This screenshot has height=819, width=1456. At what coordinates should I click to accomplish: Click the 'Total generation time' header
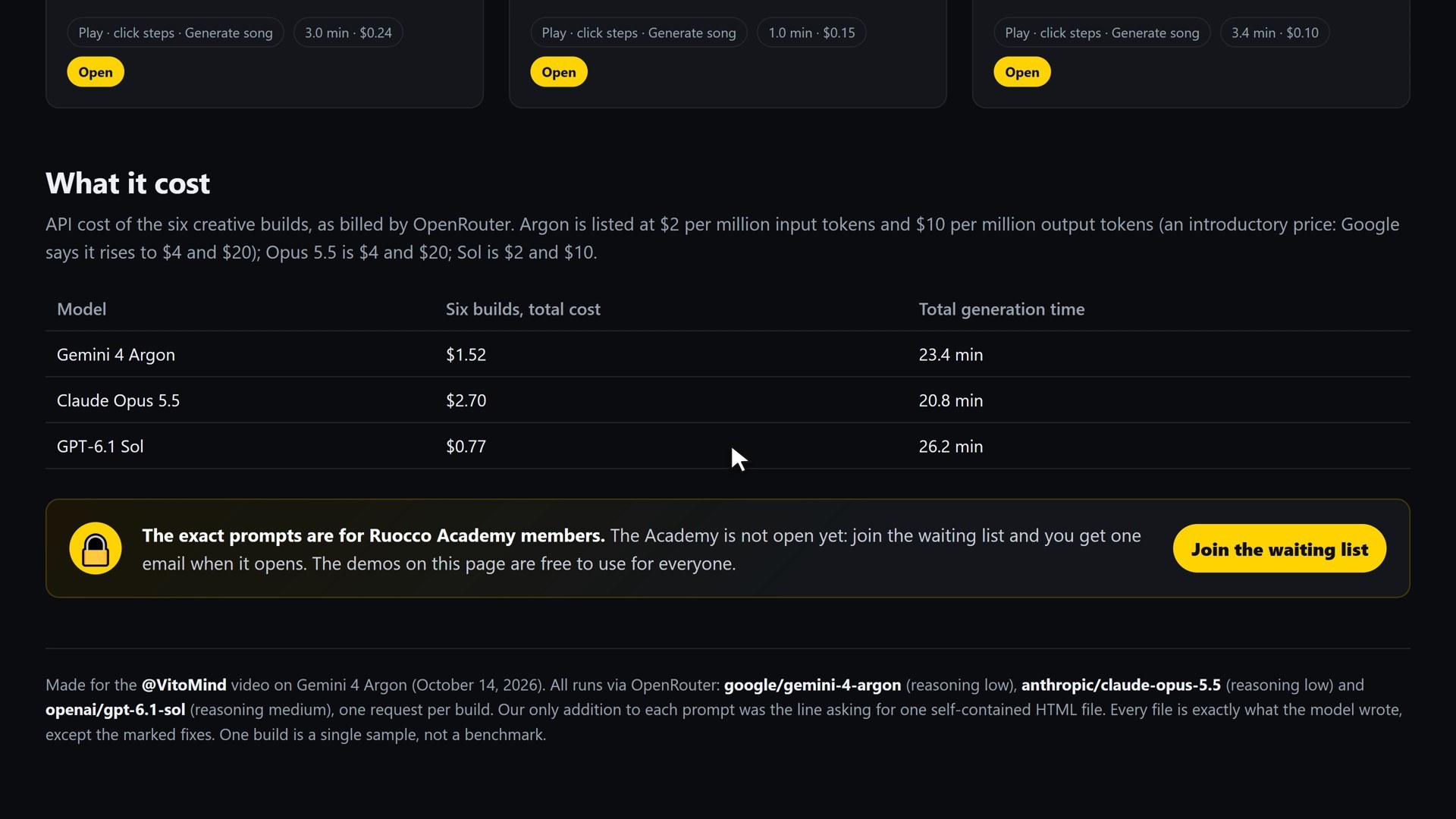point(1001,309)
